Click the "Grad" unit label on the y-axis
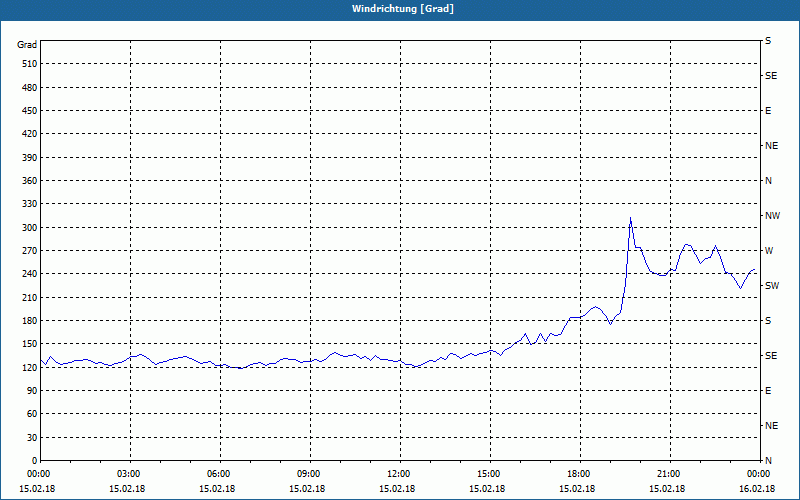Screen dimensions: 800x500 point(27,45)
